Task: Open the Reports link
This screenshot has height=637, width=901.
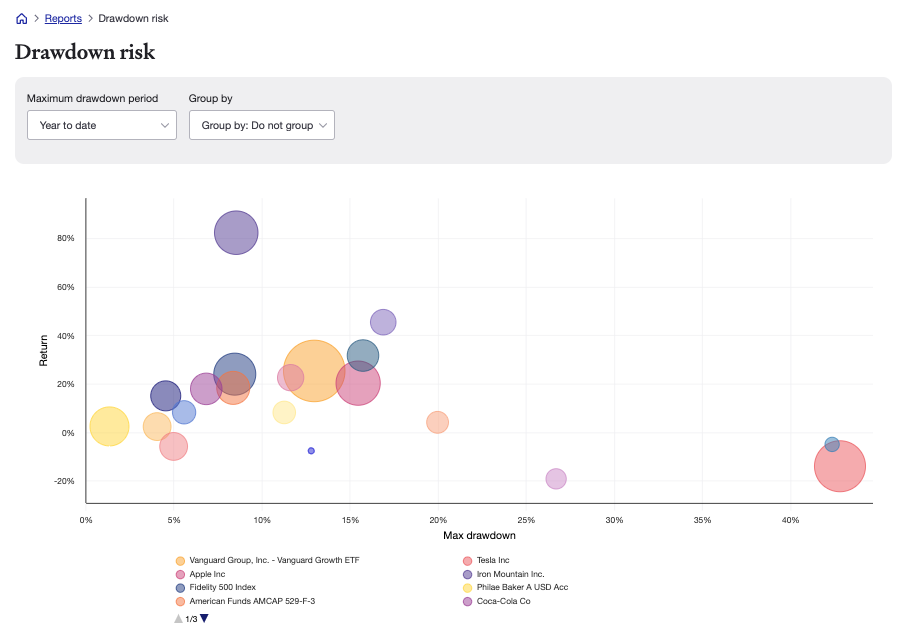Action: [x=63, y=18]
